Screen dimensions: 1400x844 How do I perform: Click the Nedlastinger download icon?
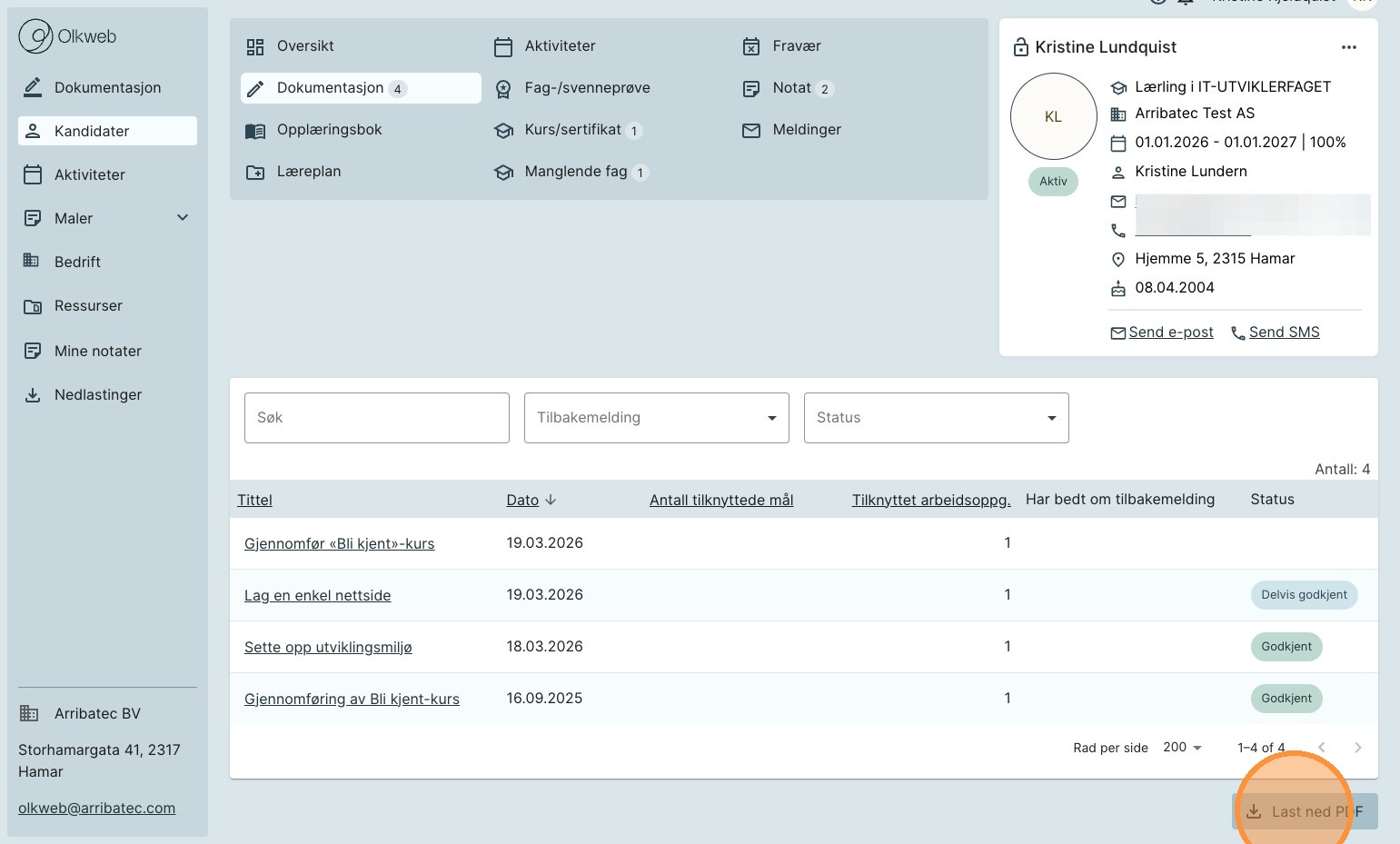coord(33,395)
